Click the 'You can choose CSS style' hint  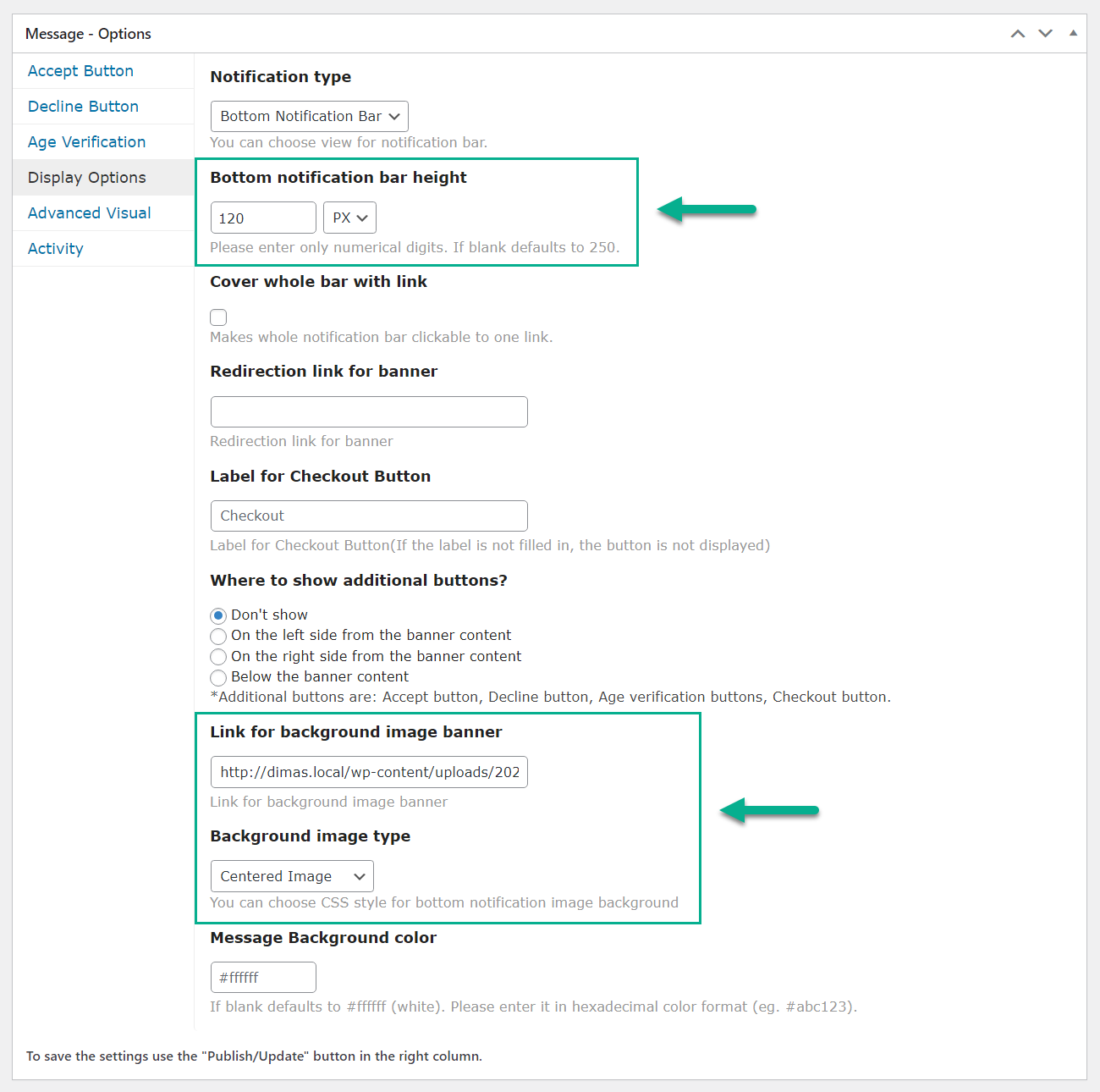point(444,903)
